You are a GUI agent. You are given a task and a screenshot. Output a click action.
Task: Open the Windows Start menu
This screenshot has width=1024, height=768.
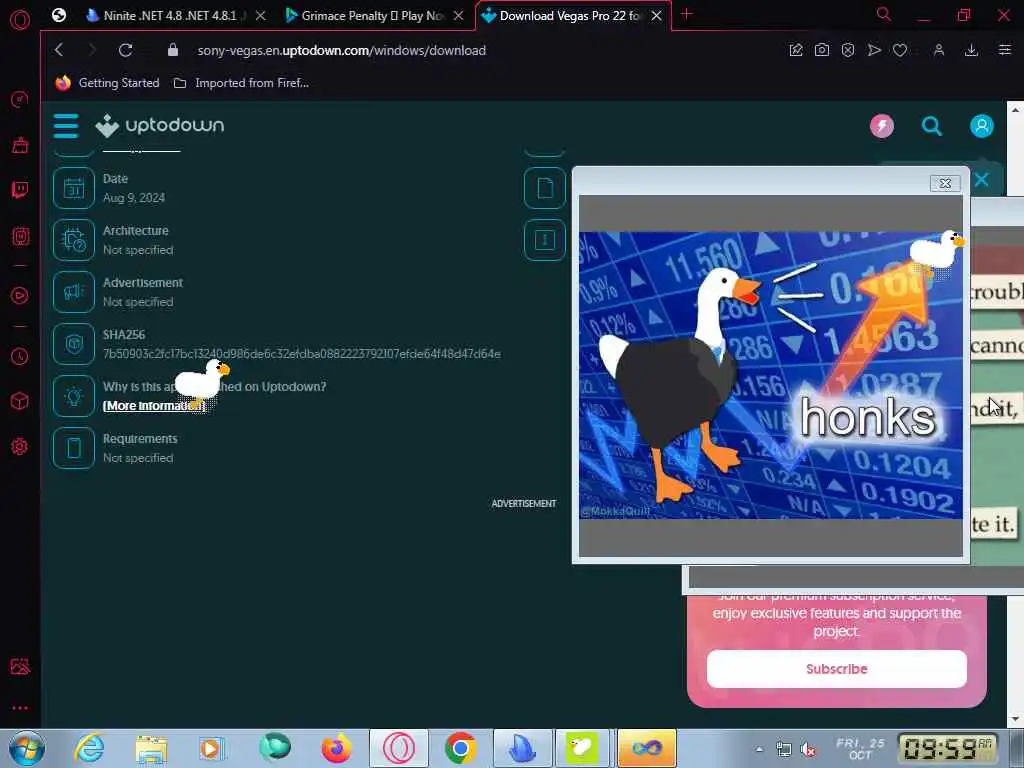tap(26, 748)
